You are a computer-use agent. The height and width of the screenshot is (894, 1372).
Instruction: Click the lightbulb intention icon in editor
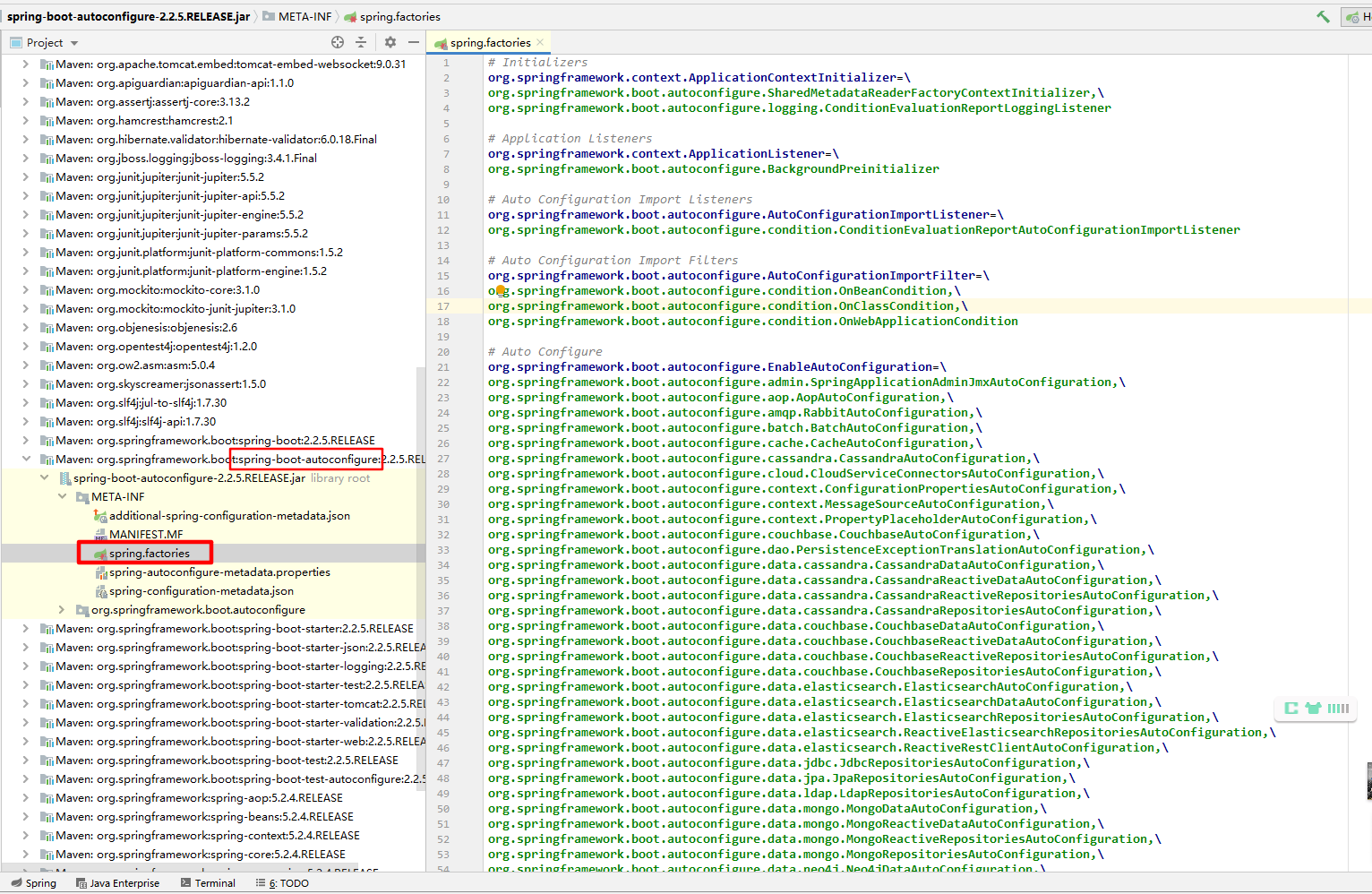501,290
